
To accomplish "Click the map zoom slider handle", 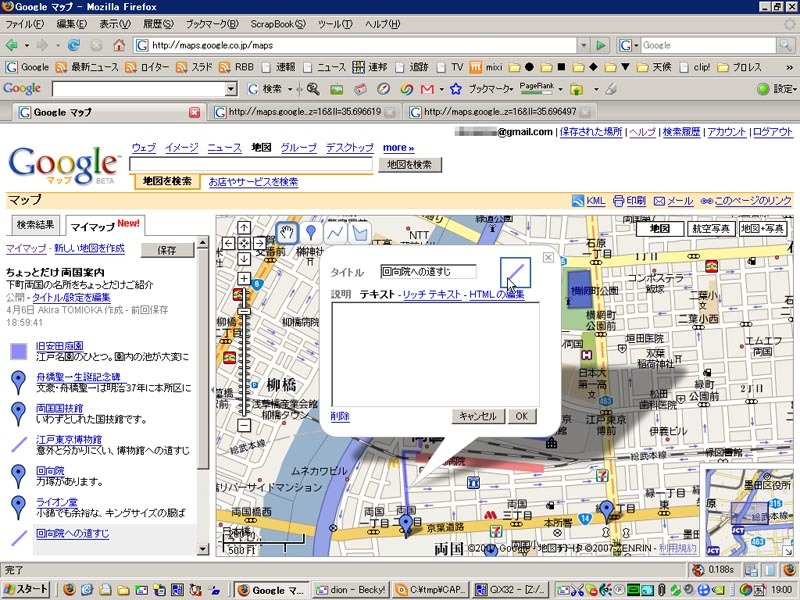I will pos(244,311).
